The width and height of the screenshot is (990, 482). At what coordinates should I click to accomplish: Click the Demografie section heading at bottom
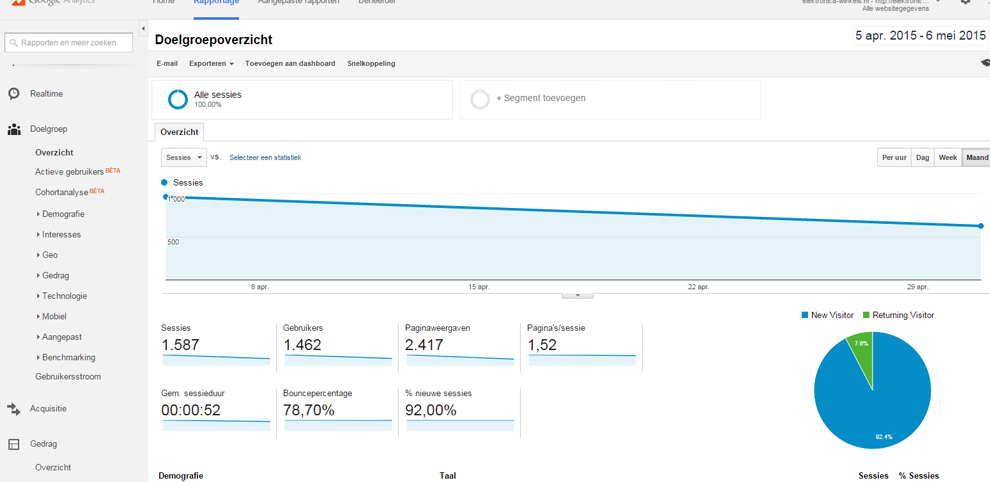click(x=181, y=476)
